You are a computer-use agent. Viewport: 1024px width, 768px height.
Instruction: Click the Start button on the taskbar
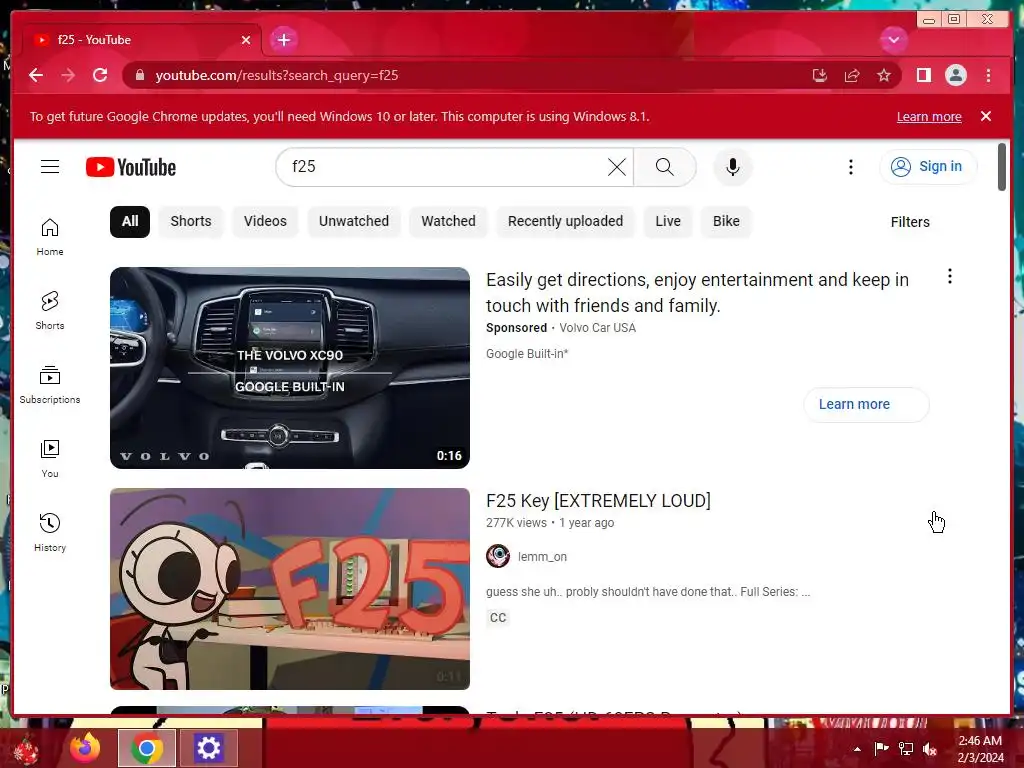(26, 750)
